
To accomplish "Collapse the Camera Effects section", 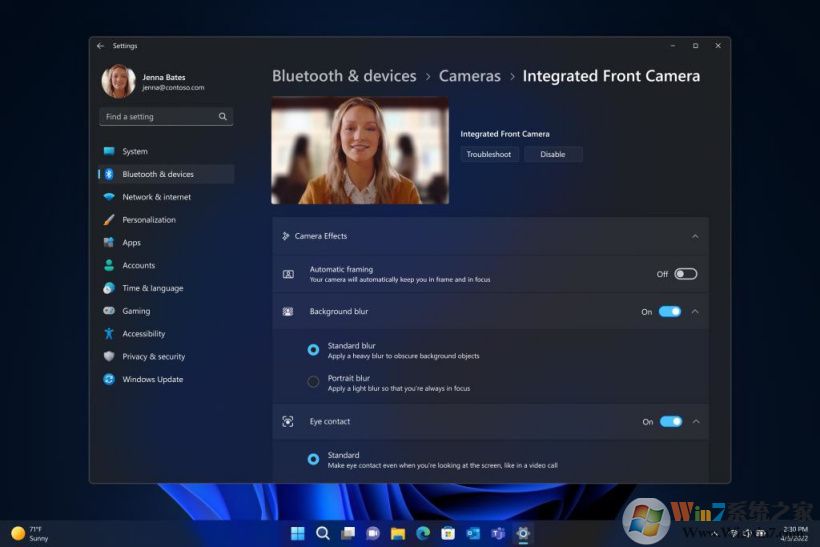I will 695,236.
